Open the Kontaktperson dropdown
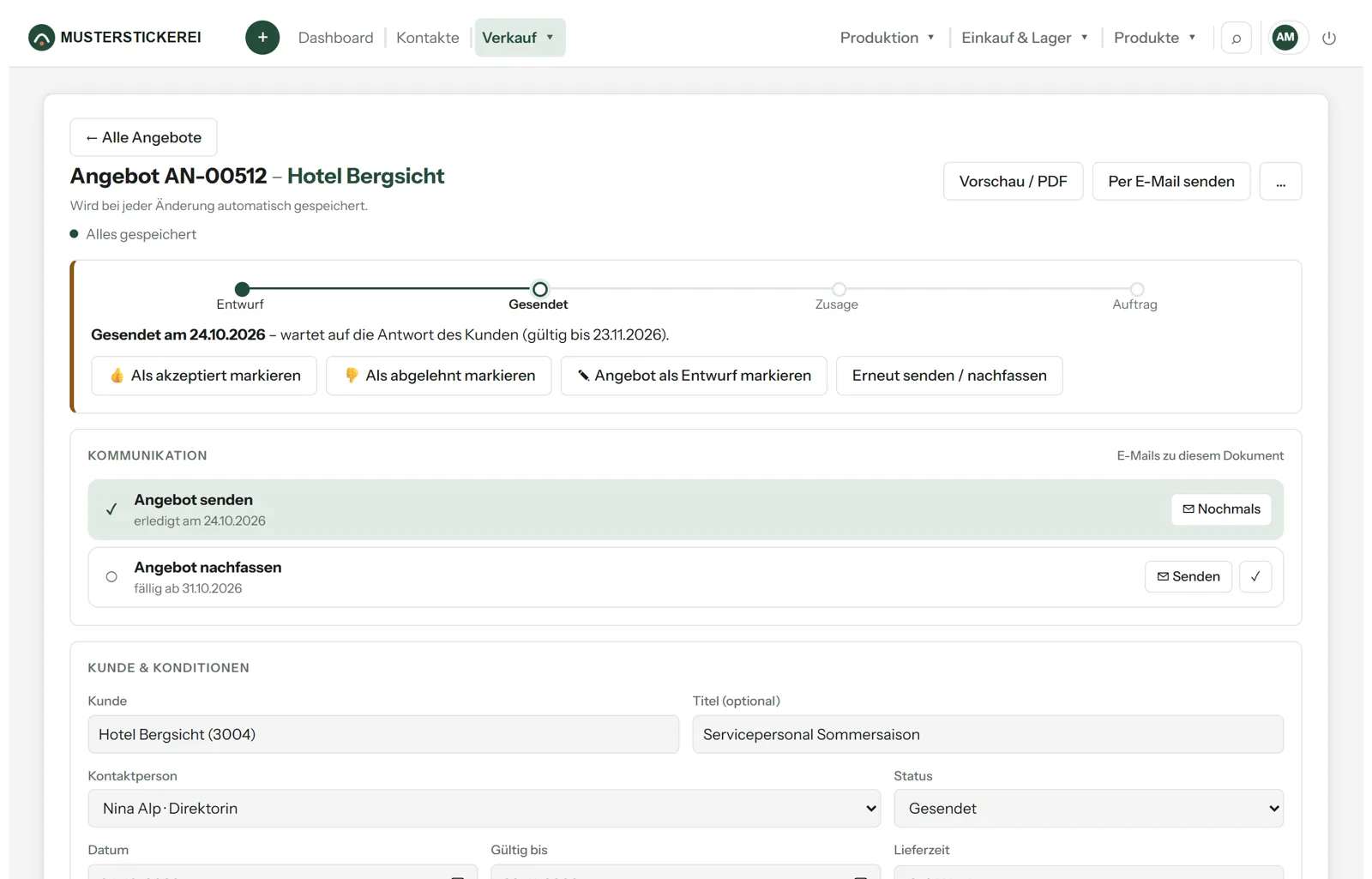This screenshot has width=1372, height=879. pos(484,809)
